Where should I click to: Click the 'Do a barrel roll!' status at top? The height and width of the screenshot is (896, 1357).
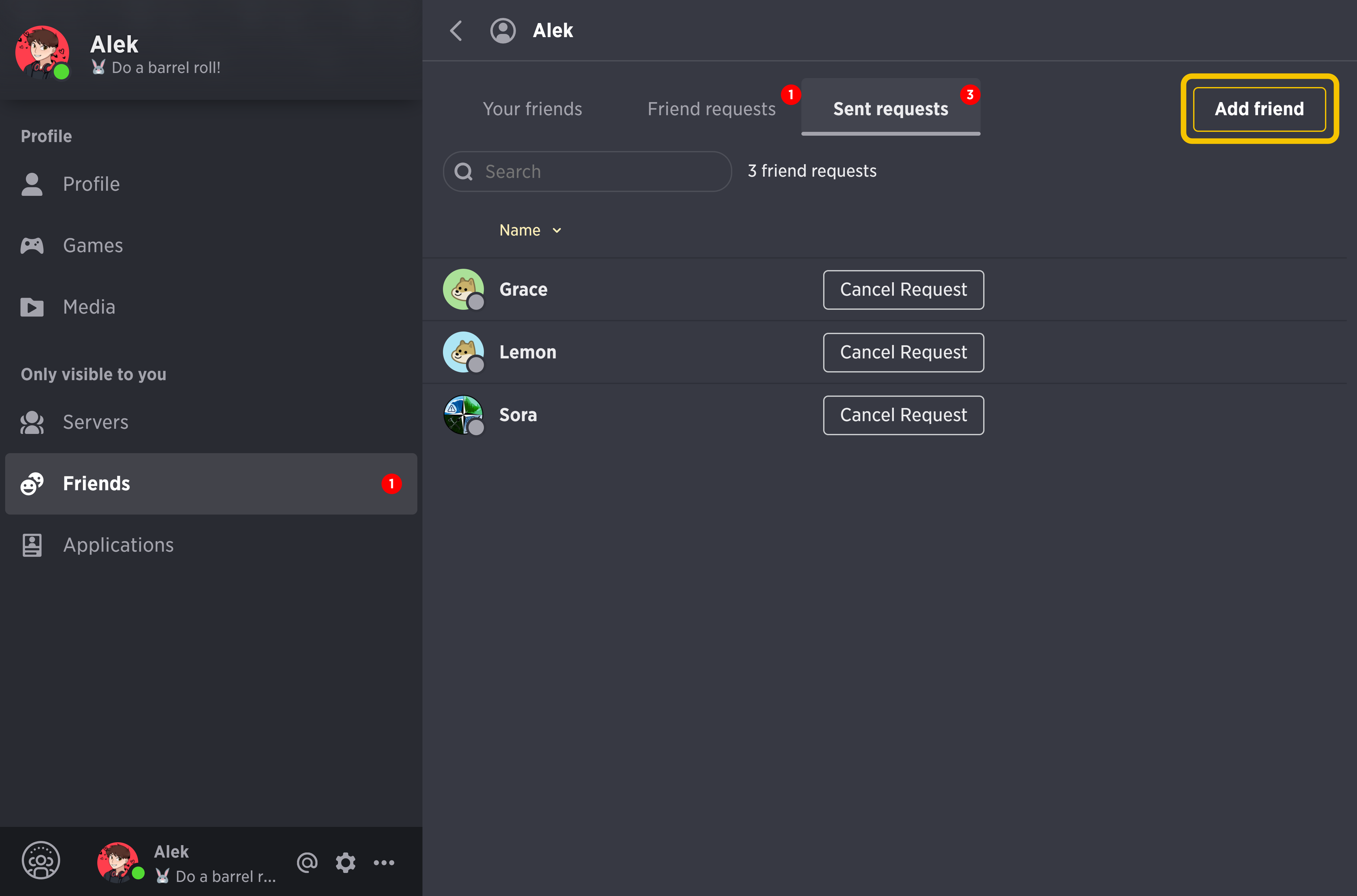click(x=156, y=68)
